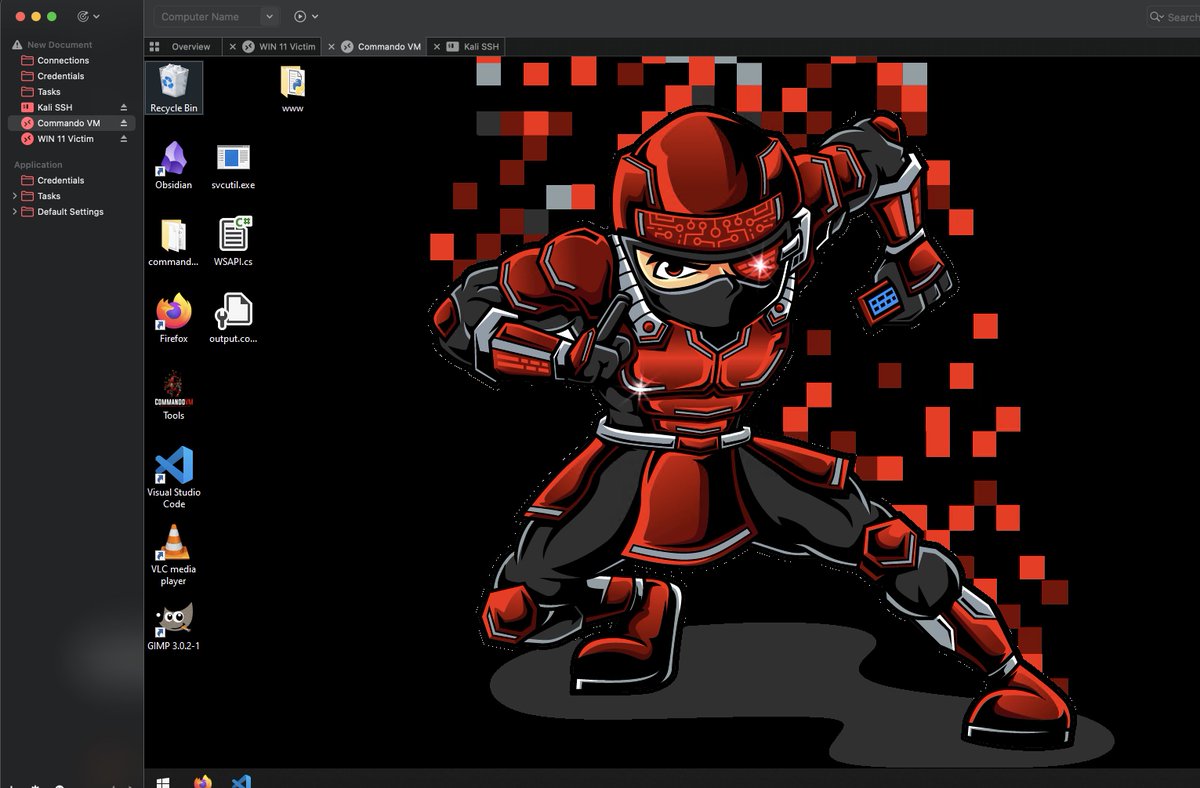Open the www folder on the desktop

(292, 88)
